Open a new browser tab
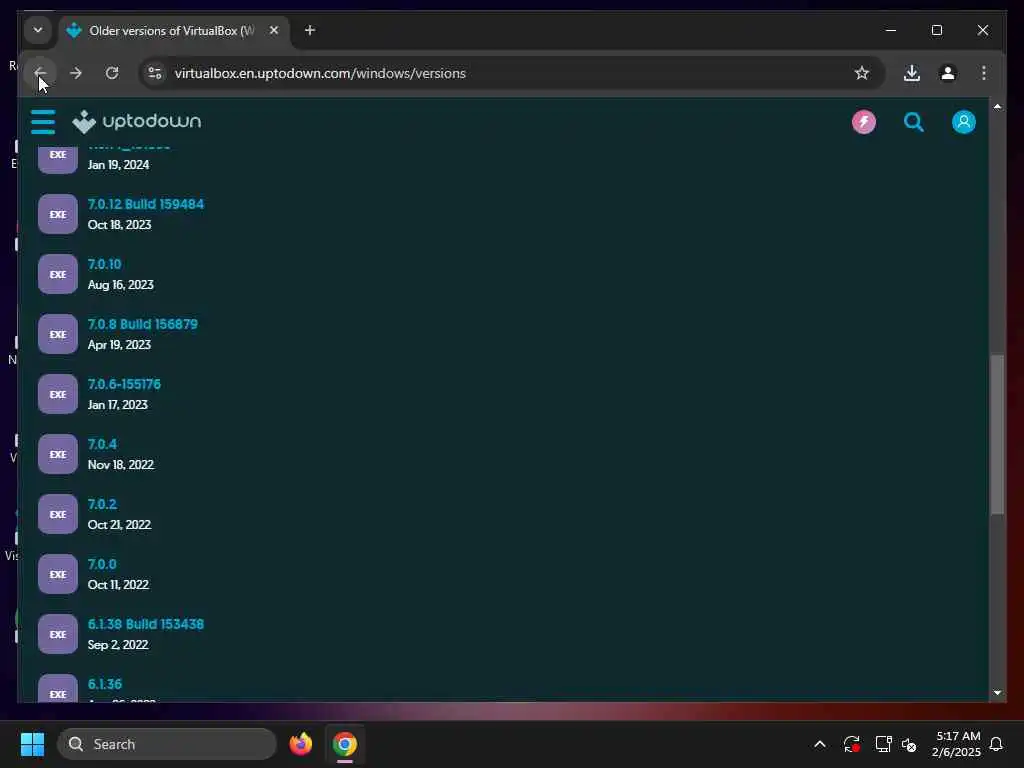 coord(310,31)
